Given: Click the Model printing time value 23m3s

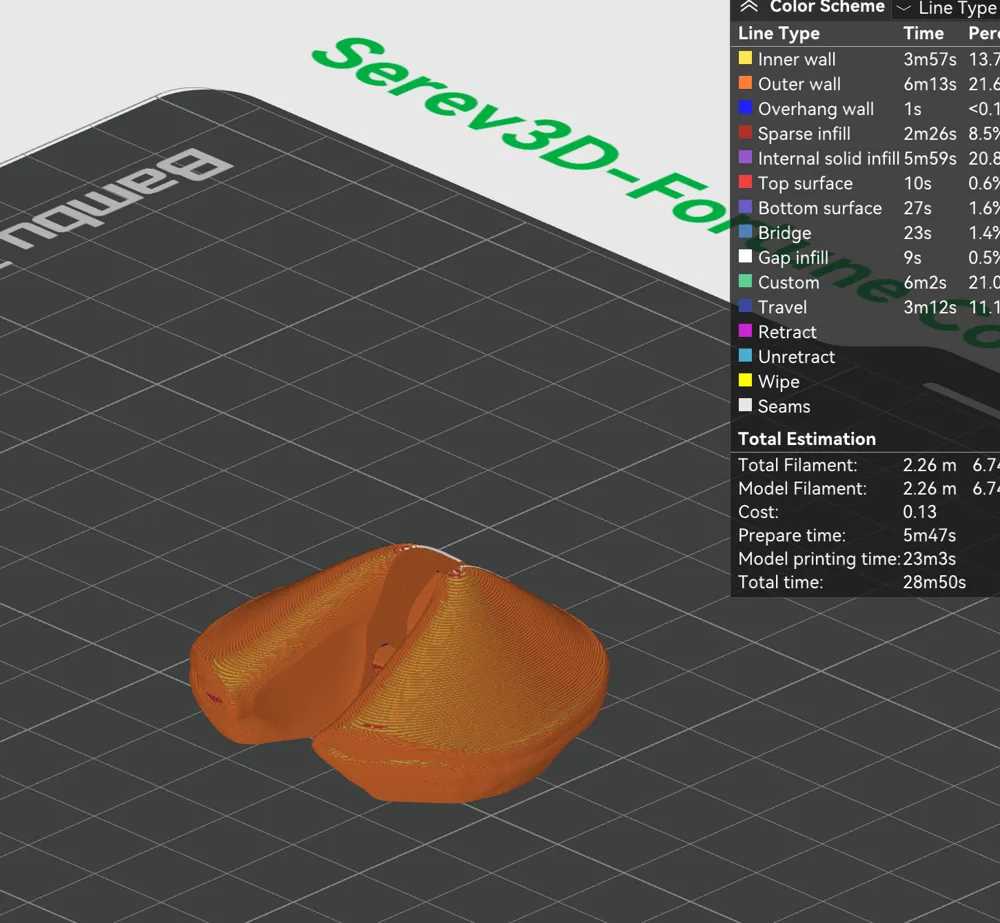Looking at the screenshot, I should tap(929, 559).
